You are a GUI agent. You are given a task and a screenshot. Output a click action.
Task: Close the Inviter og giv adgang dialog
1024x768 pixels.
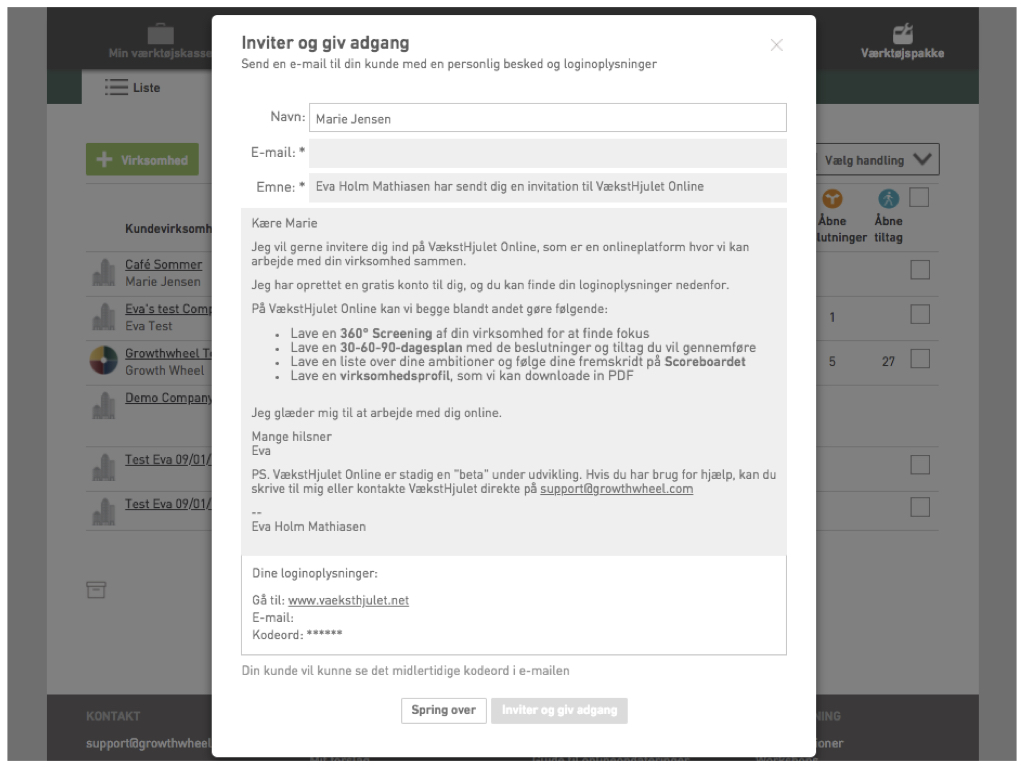[x=776, y=45]
